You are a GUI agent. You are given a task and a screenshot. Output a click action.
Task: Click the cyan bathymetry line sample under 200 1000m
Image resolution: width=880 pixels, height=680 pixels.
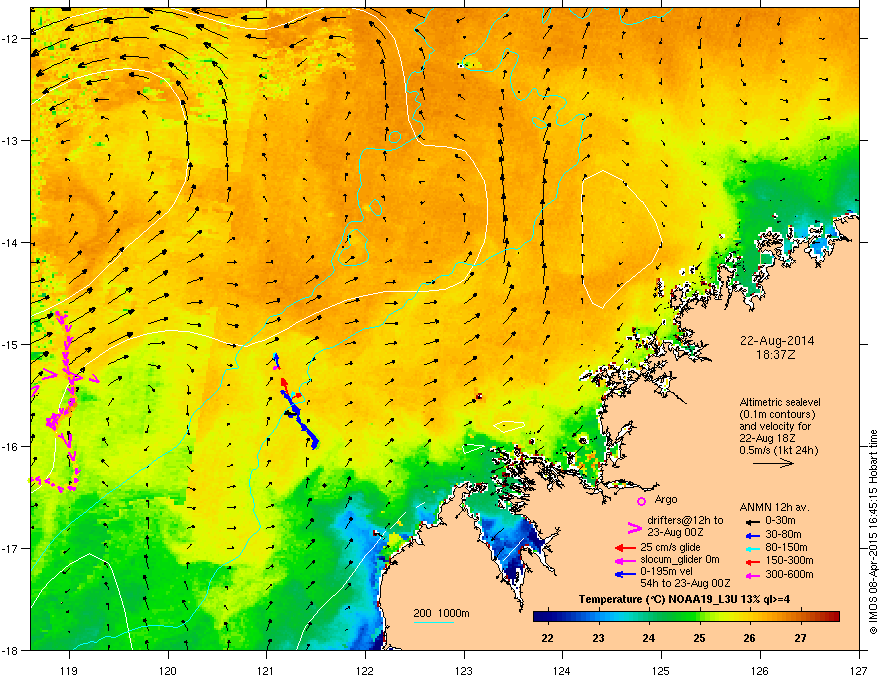(x=433, y=622)
